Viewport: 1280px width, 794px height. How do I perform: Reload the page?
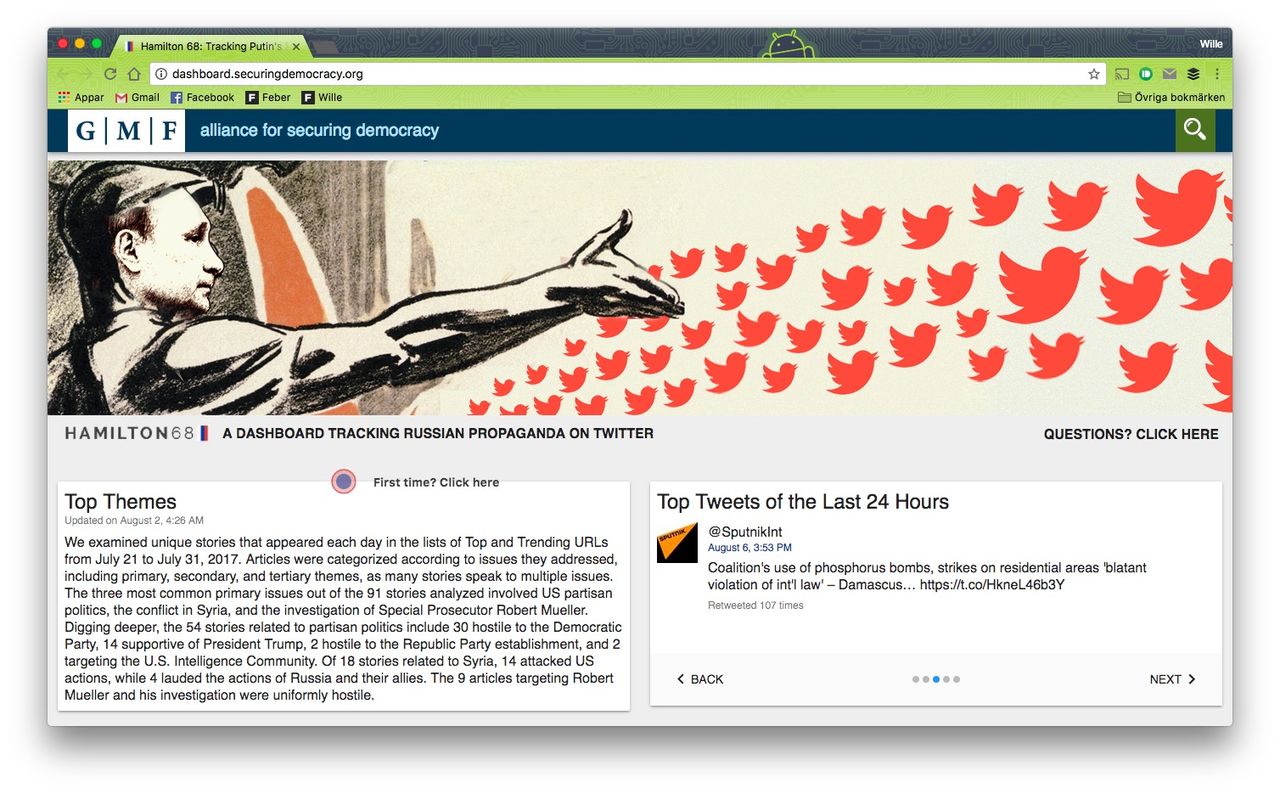coord(110,74)
